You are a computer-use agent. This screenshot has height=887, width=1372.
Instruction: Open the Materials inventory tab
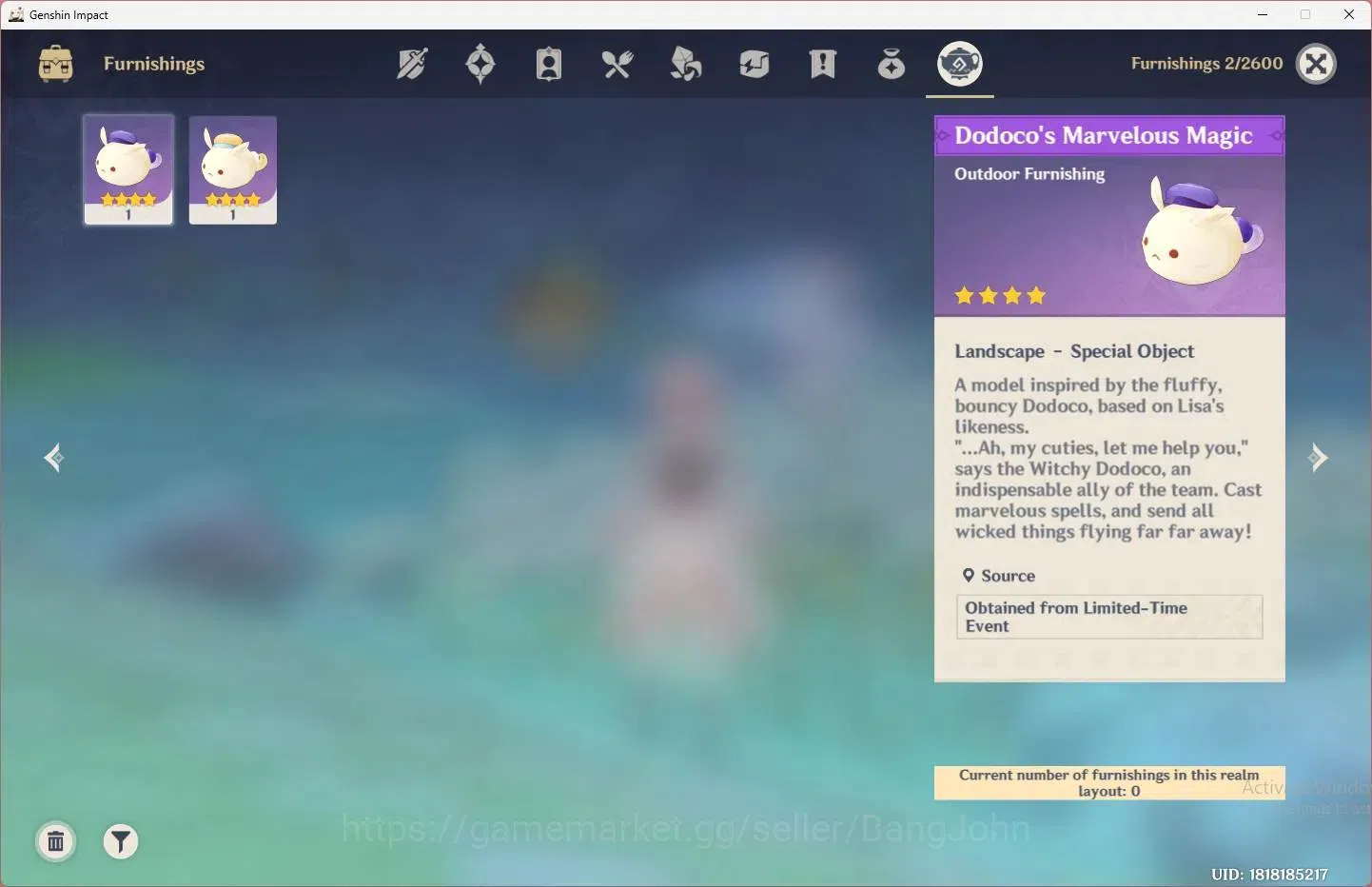tap(686, 64)
